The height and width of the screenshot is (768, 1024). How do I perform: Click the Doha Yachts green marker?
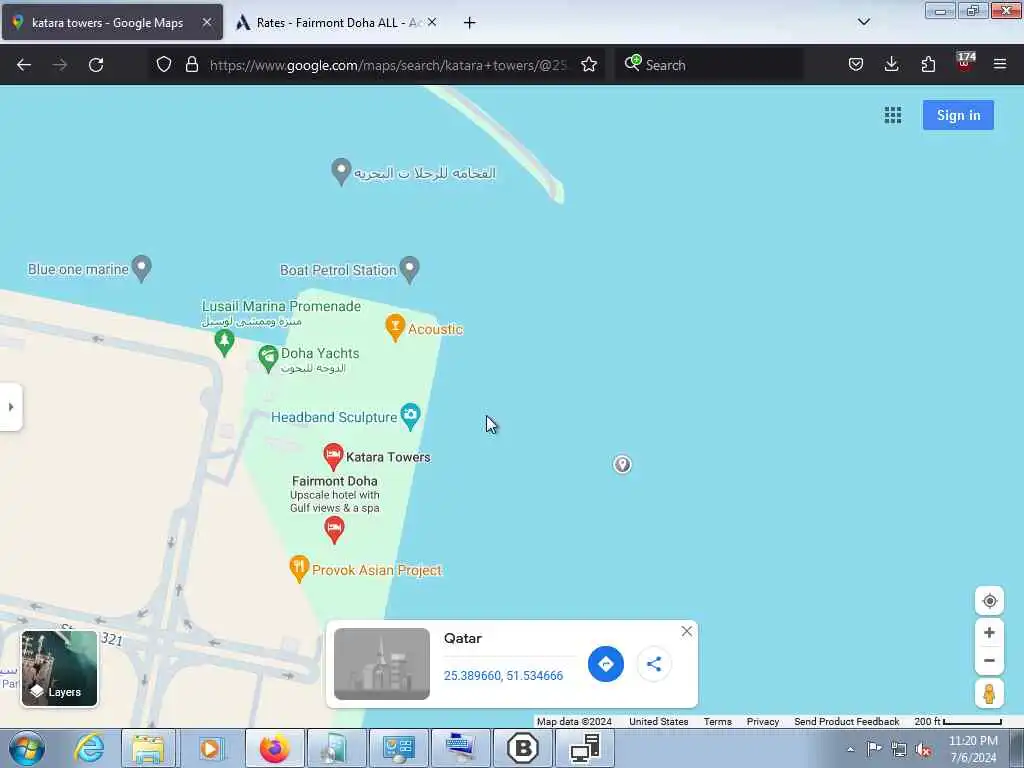268,359
